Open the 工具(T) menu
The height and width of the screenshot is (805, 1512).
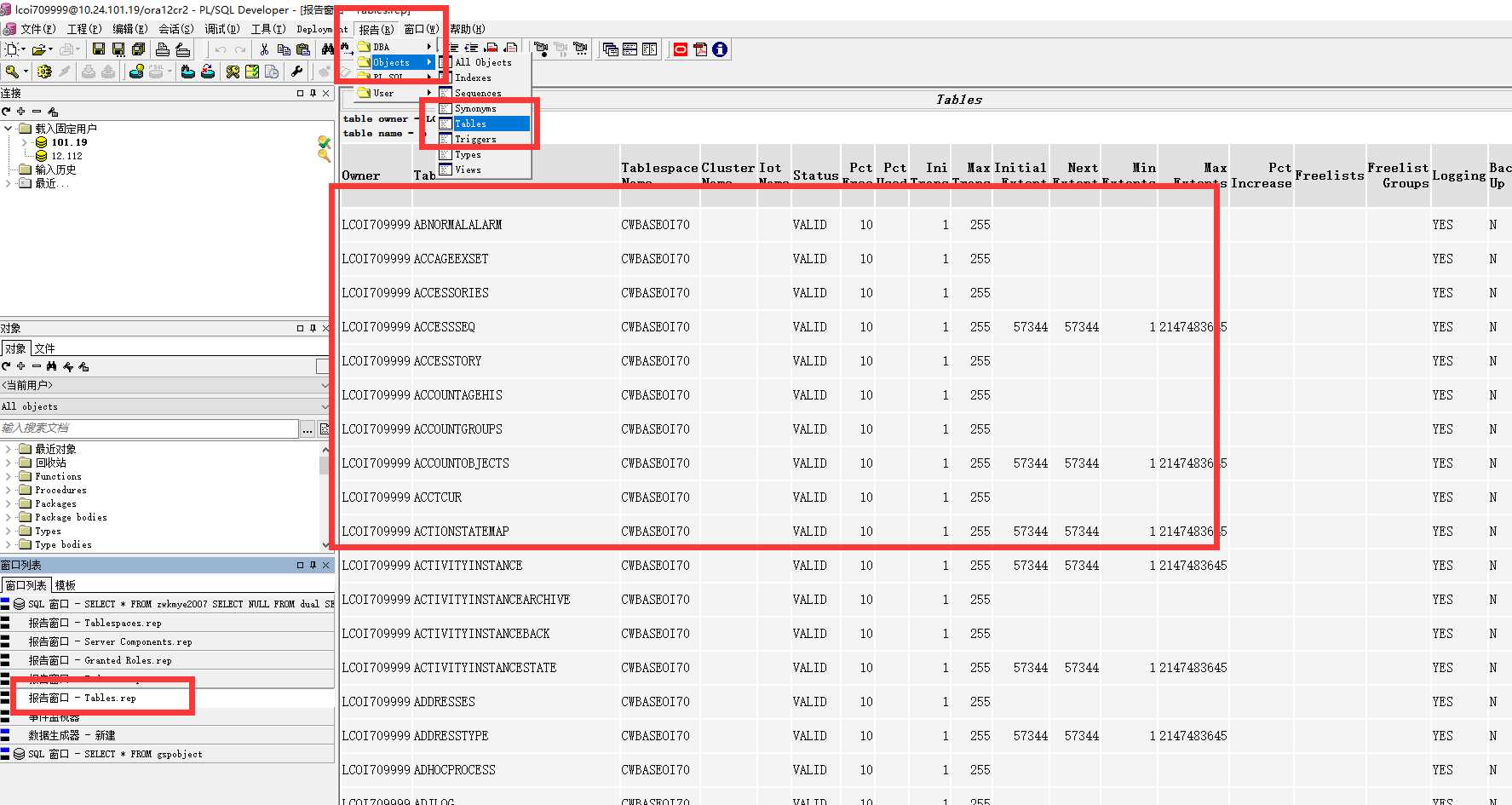click(267, 29)
